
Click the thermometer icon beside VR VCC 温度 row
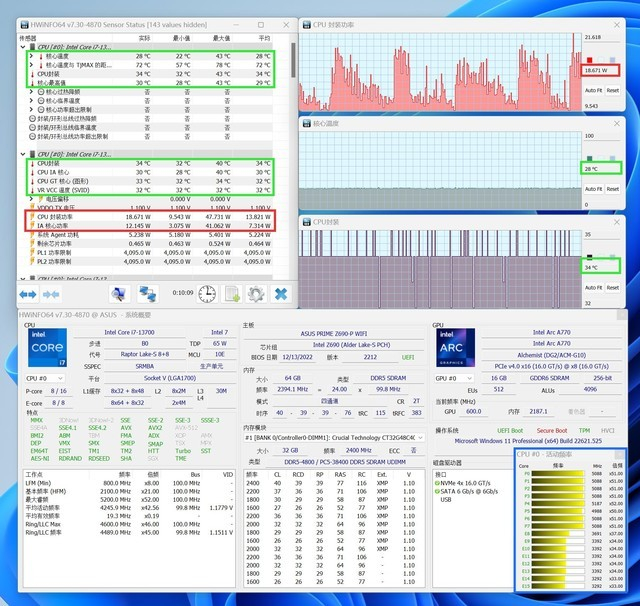33,190
